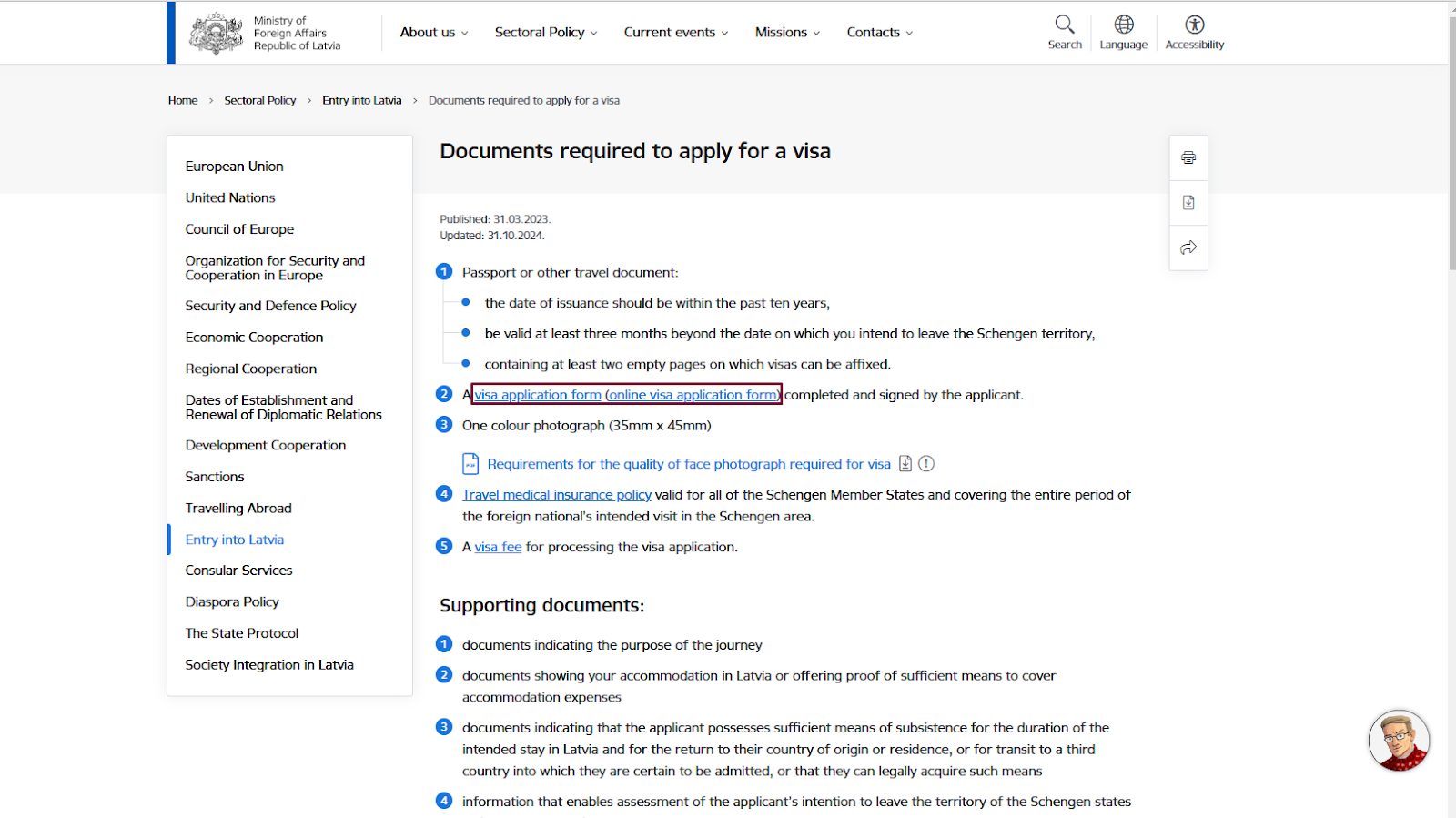Click the share arrow icon

tap(1188, 247)
